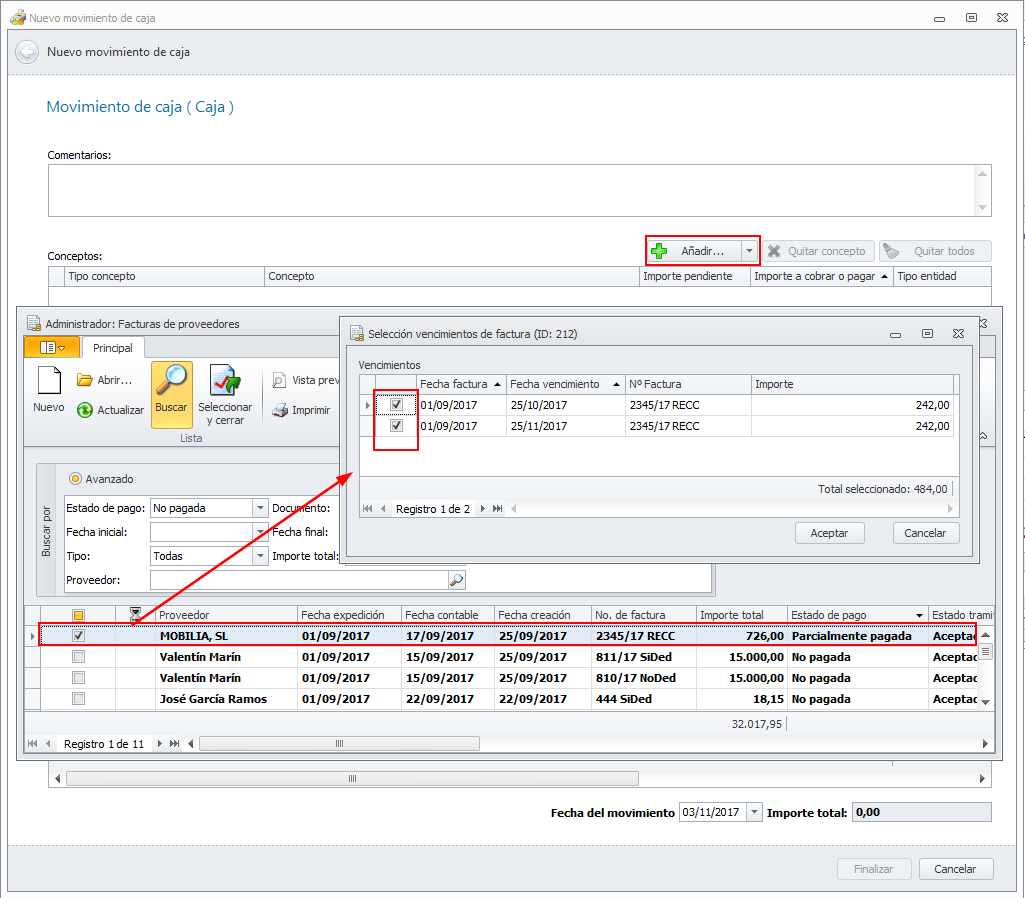Viewport: 1025px width, 898px height.
Task: Click the Proveedor field search magnifier
Action: click(x=456, y=580)
